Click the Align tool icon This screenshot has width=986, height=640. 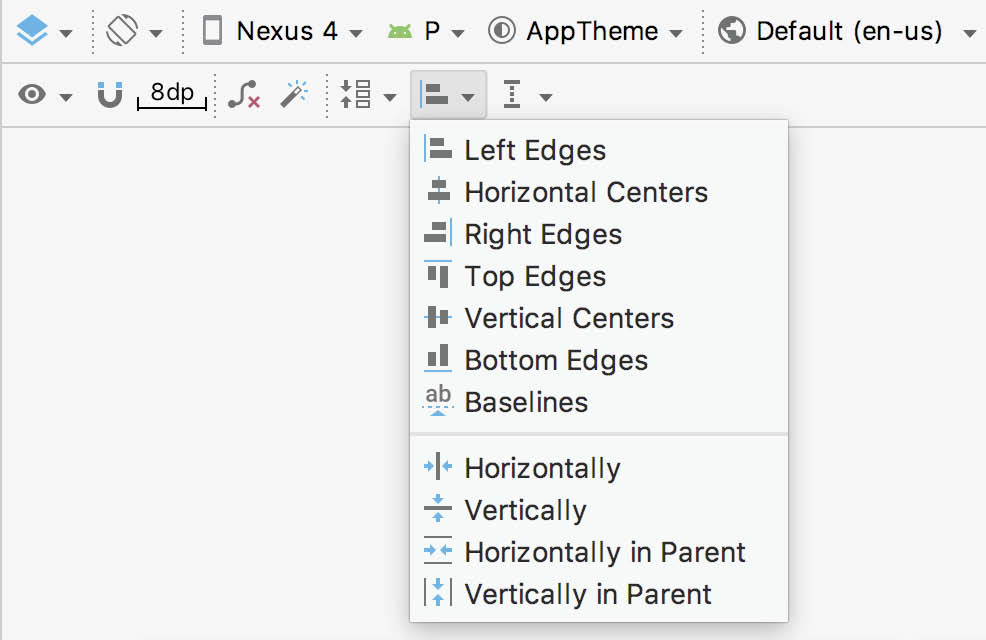[436, 95]
